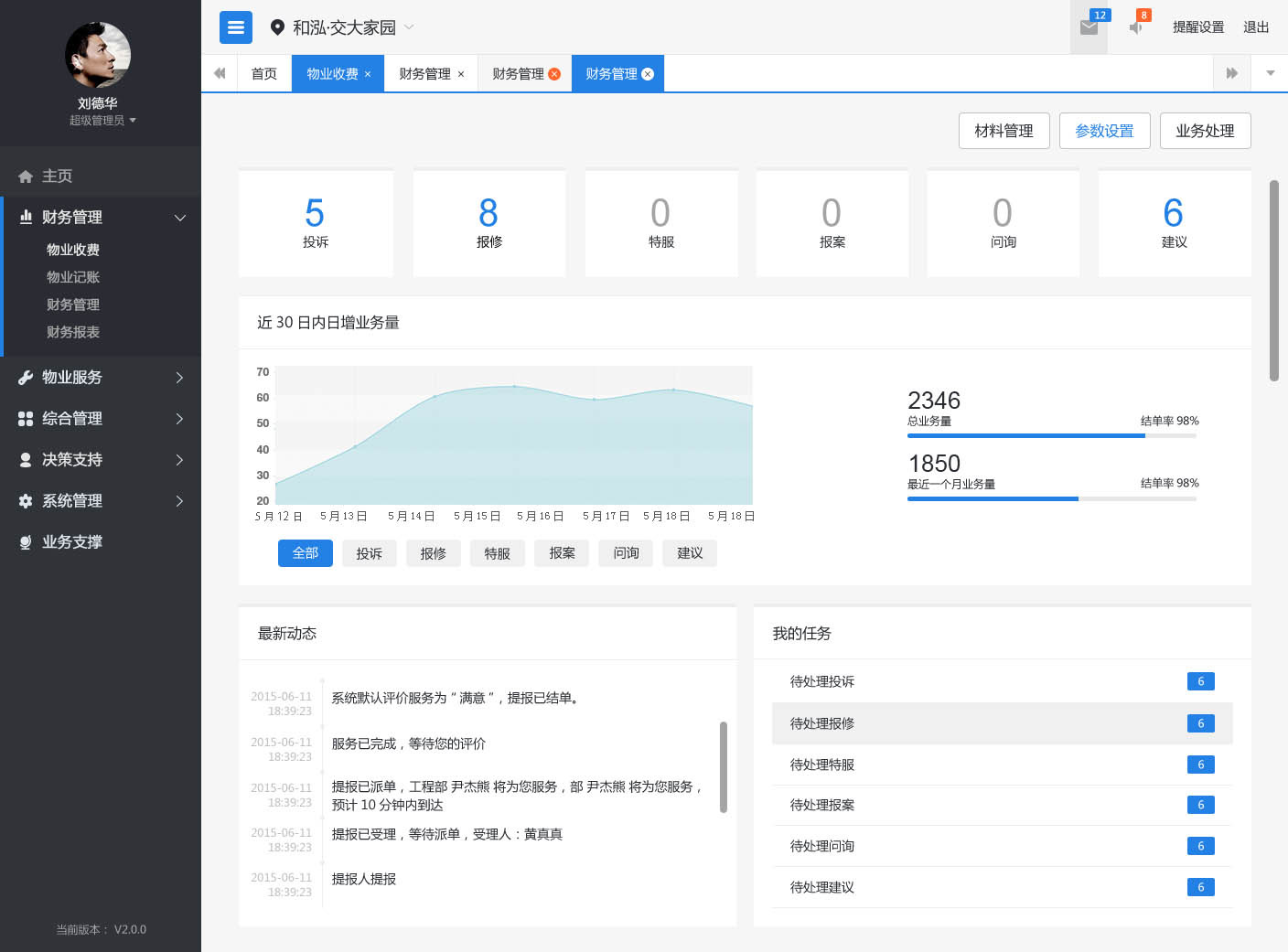Open the 超级管理员 role dropdown

(102, 121)
